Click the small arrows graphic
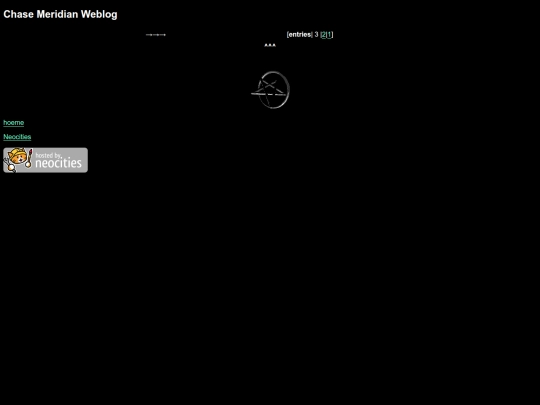This screenshot has width=540, height=405. coord(156,35)
